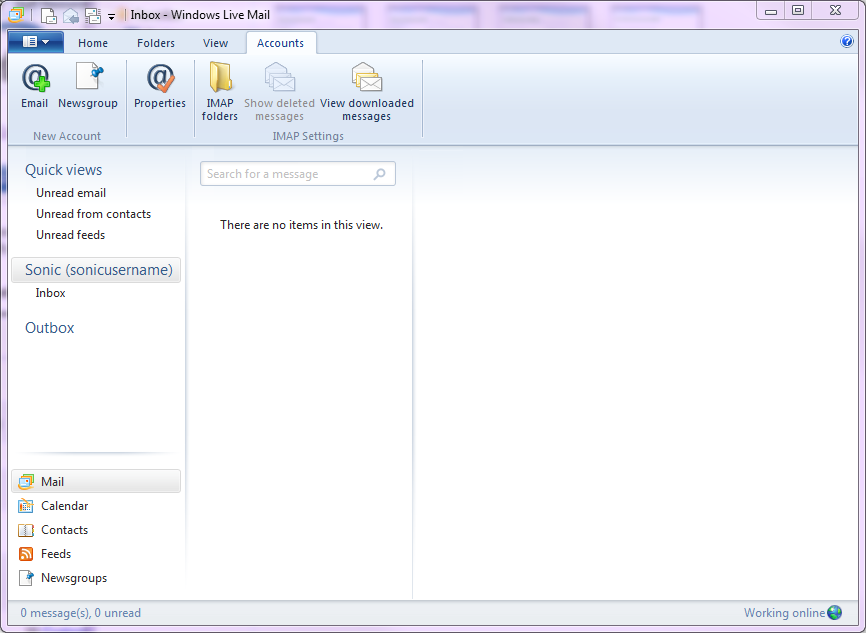The image size is (866, 633).
Task: Create a new message from quick access toolbar
Action: point(47,14)
